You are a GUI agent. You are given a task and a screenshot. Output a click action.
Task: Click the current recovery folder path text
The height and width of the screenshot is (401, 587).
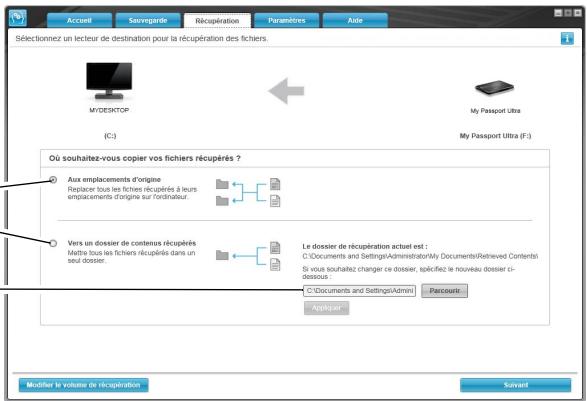coord(420,256)
